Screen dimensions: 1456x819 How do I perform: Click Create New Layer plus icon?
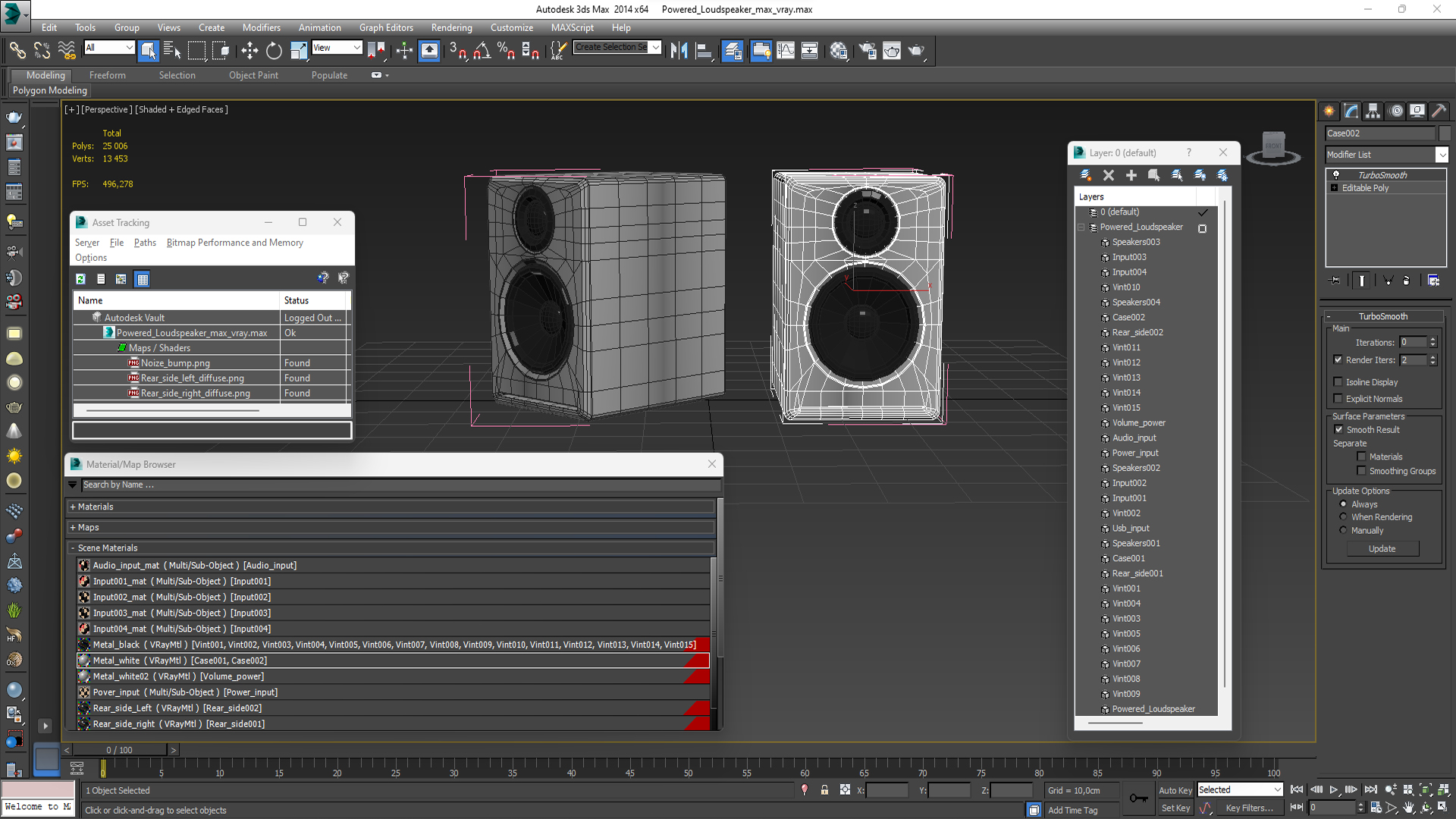[x=1131, y=175]
